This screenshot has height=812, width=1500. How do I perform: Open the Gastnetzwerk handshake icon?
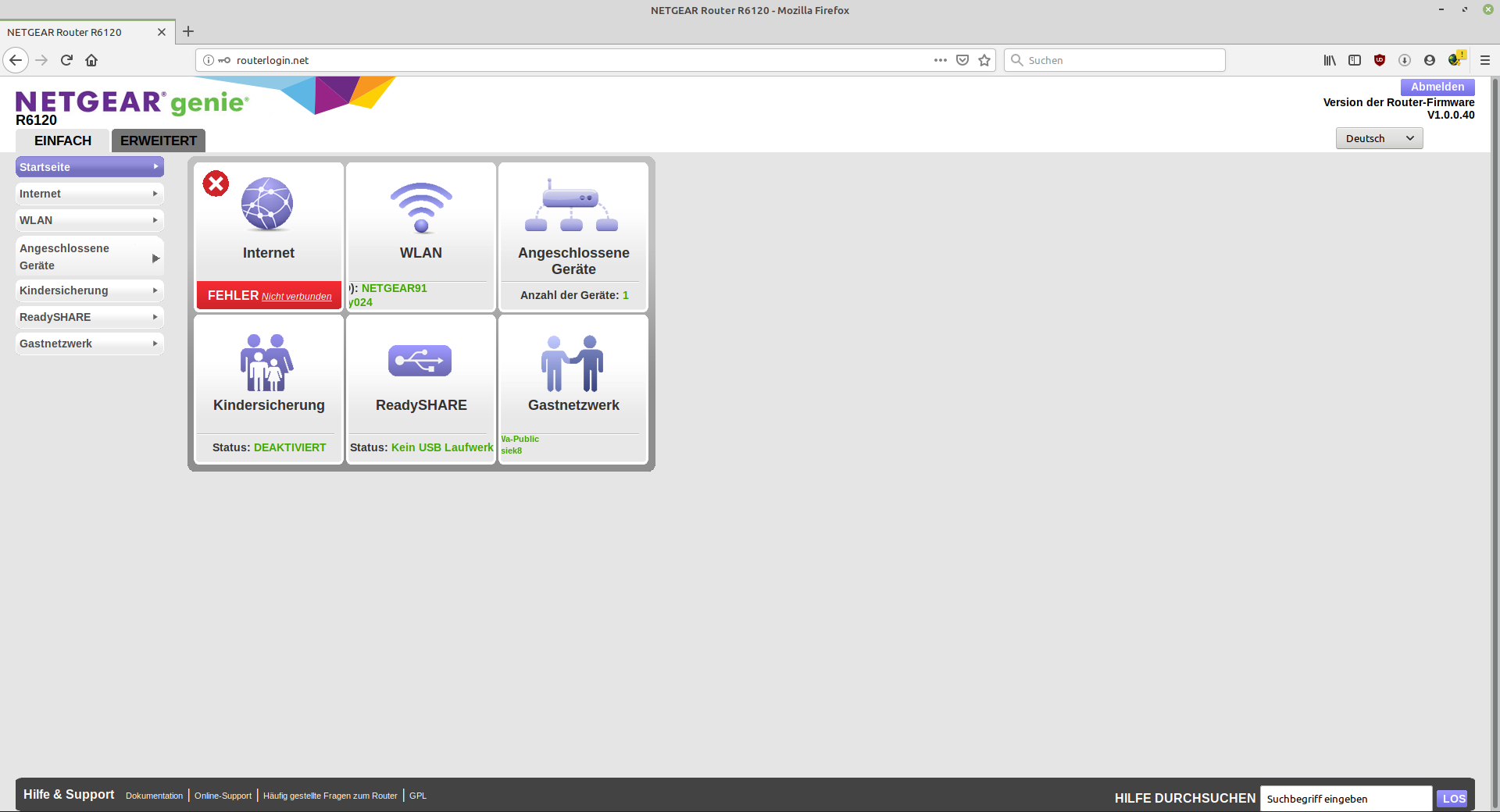point(573,363)
